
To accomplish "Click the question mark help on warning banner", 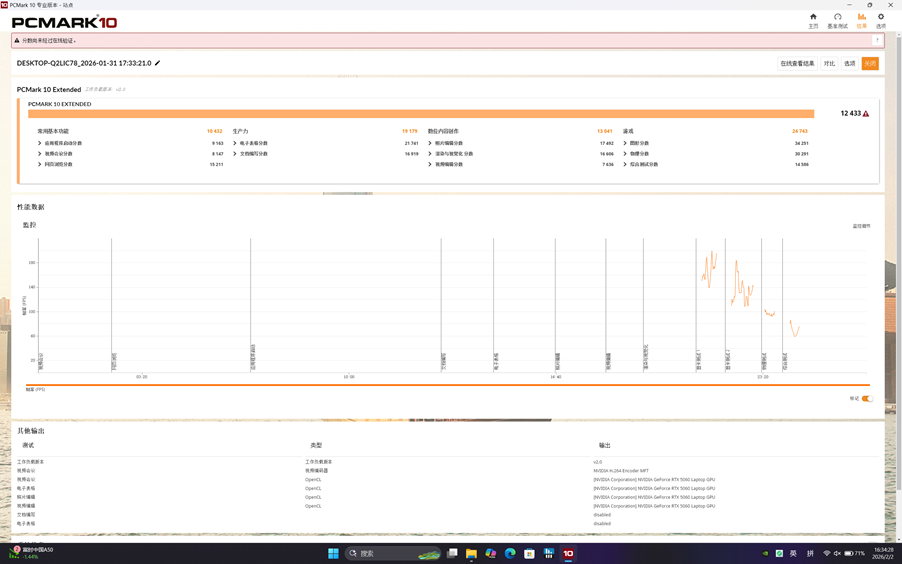I will tap(877, 40).
